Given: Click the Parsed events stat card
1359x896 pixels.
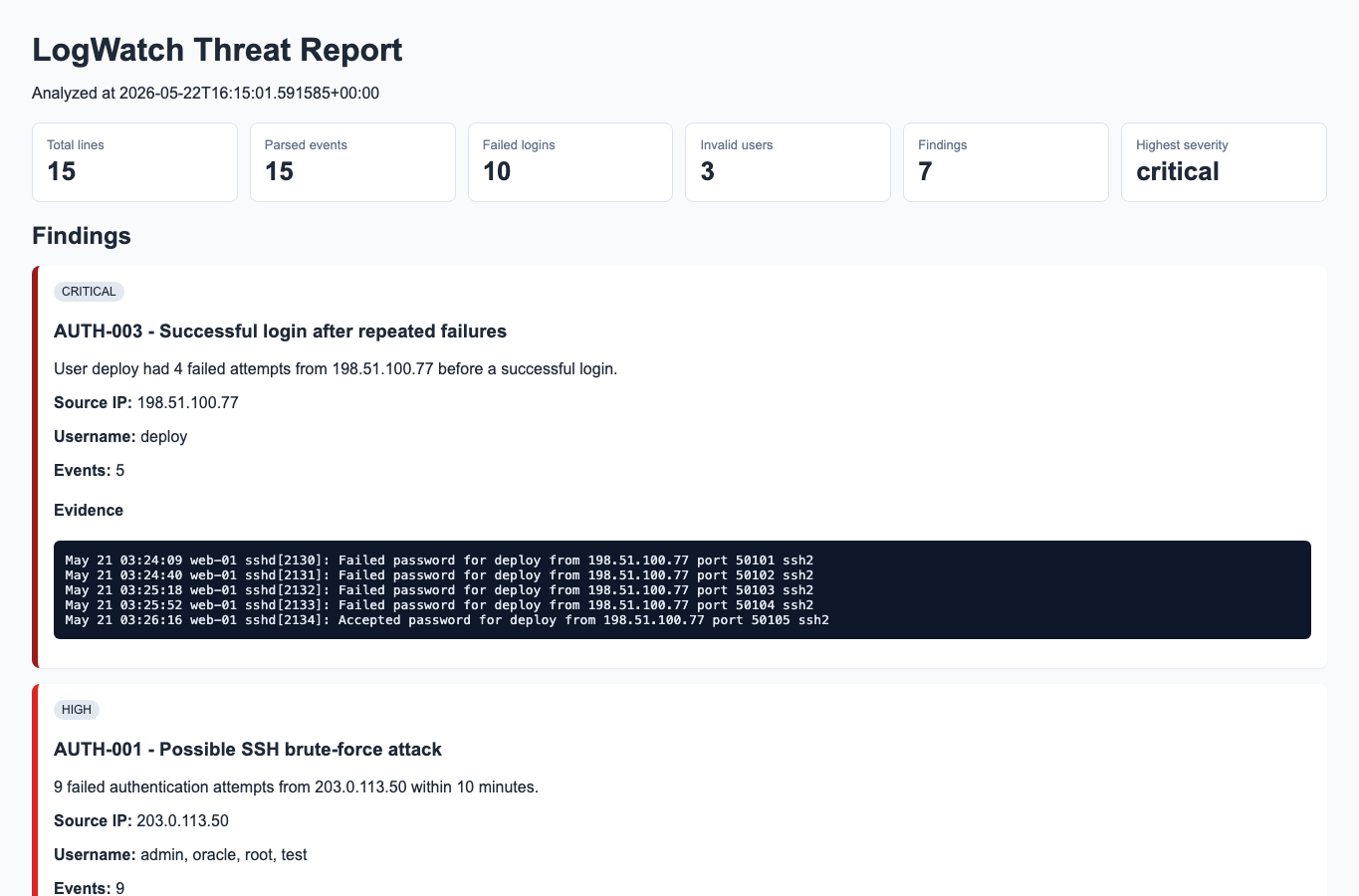Looking at the screenshot, I should point(352,162).
